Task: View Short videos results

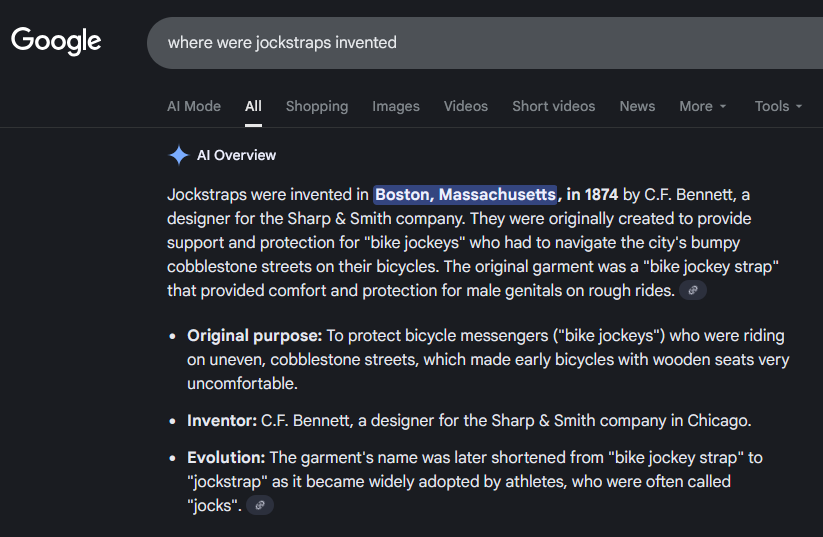Action: click(553, 106)
